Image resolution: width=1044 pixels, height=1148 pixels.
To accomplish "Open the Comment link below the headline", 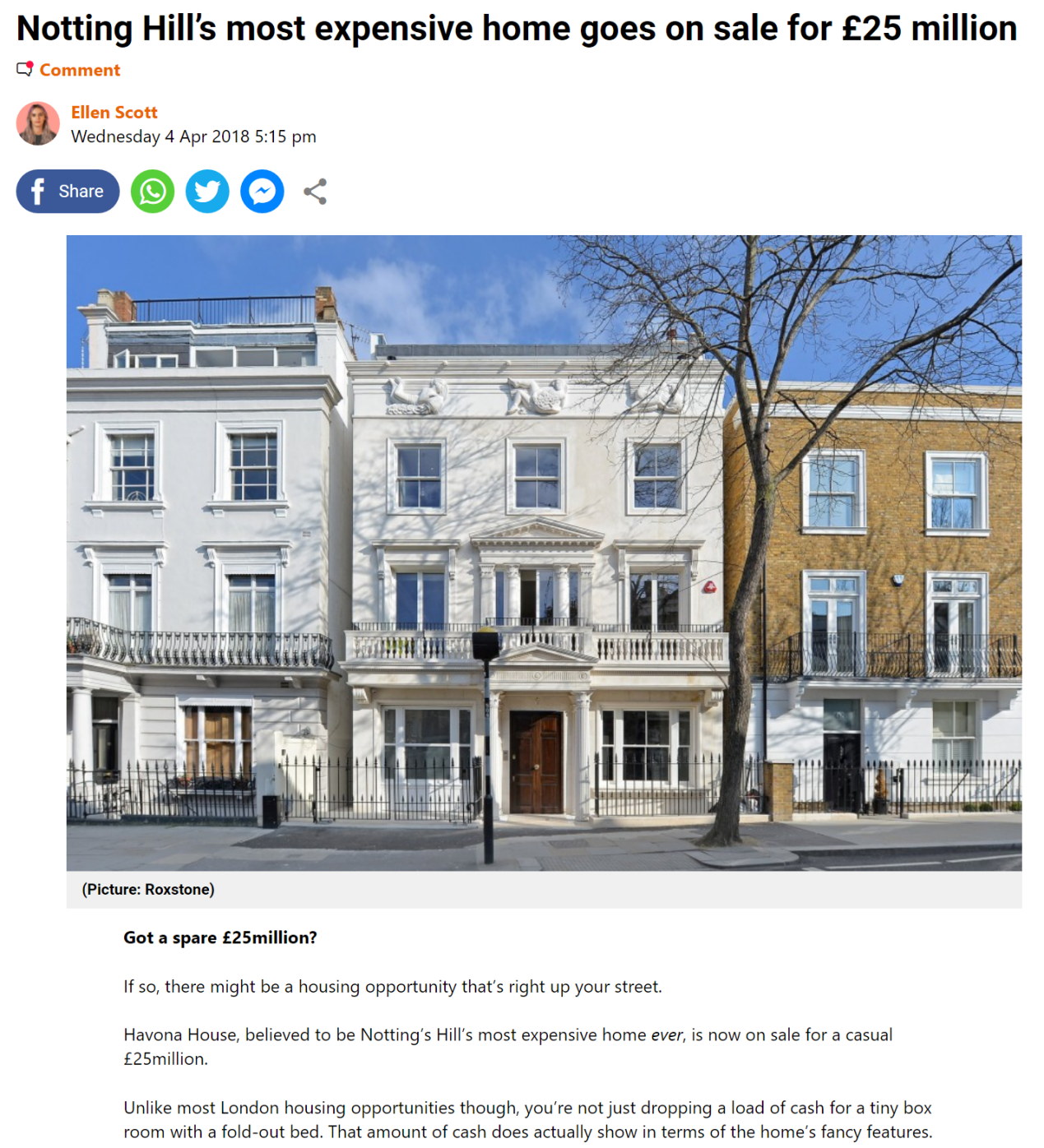I will tap(80, 70).
